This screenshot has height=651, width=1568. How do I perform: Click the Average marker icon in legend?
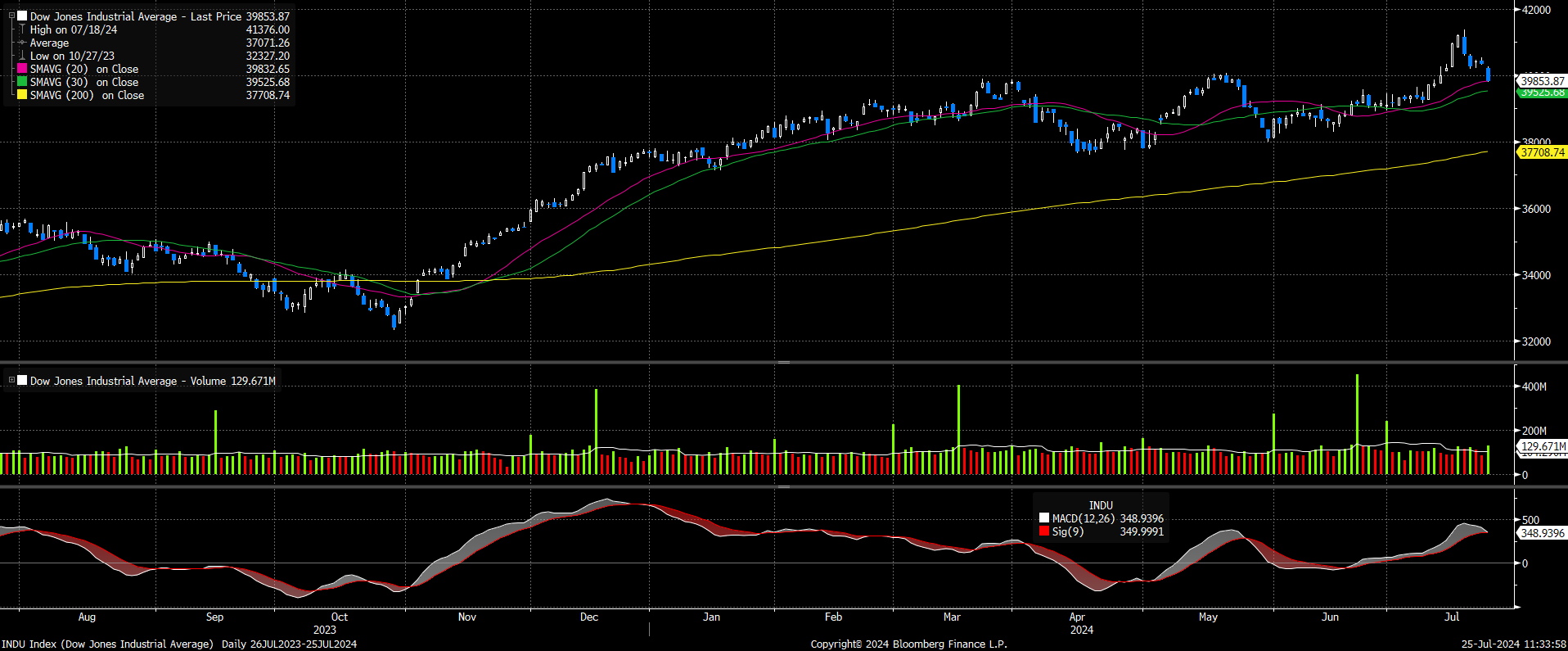coord(23,43)
